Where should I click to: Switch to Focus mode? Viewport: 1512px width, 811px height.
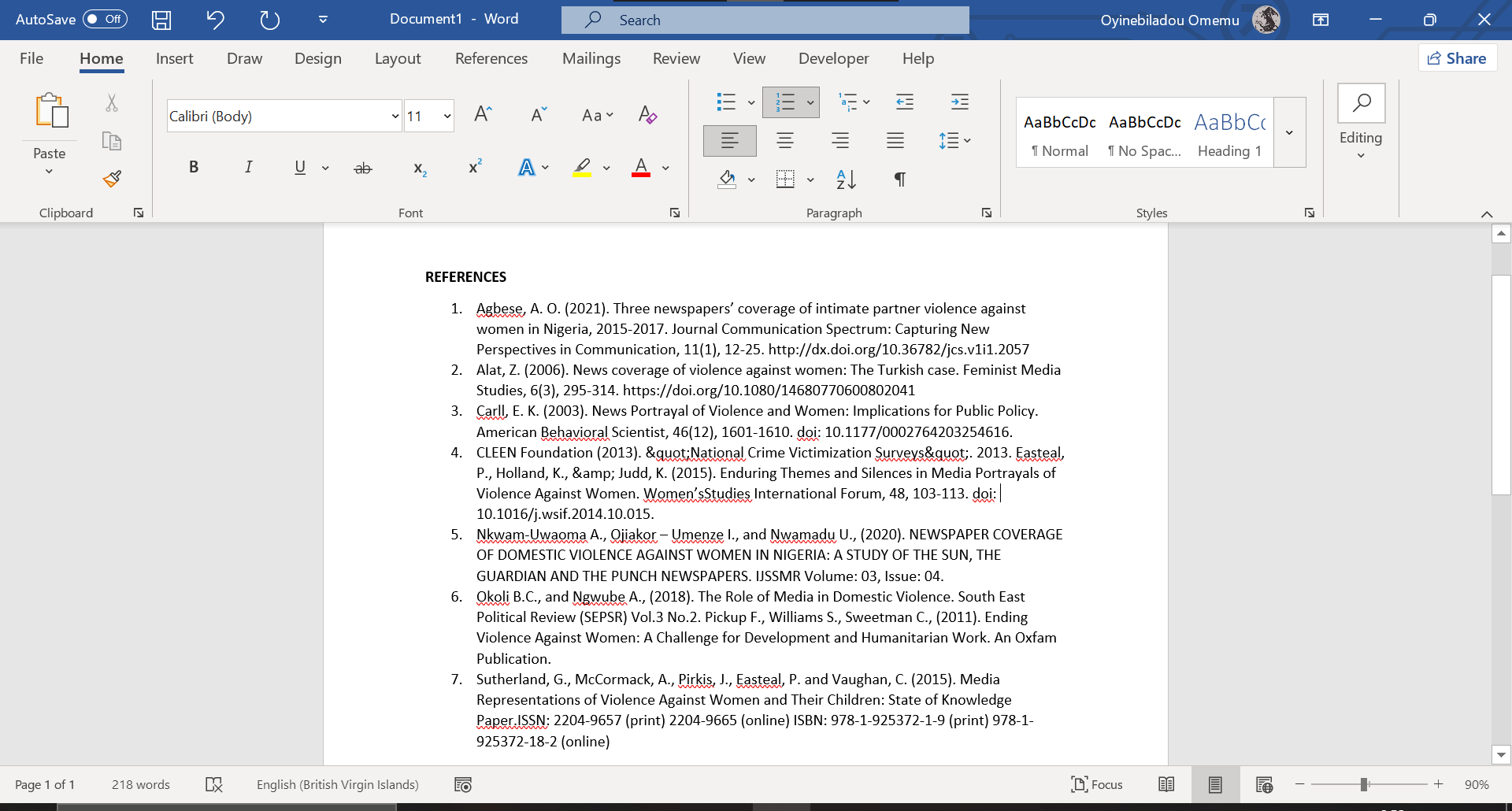(1096, 783)
